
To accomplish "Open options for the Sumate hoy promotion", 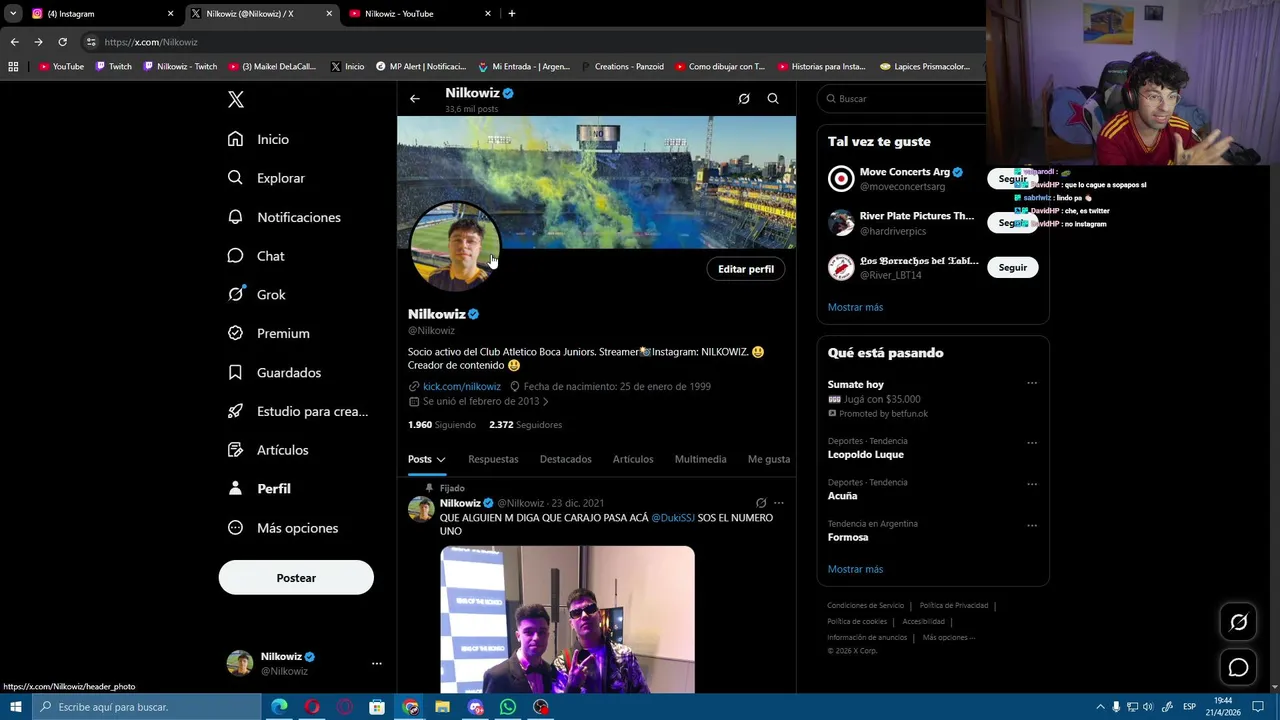I will 1032,383.
